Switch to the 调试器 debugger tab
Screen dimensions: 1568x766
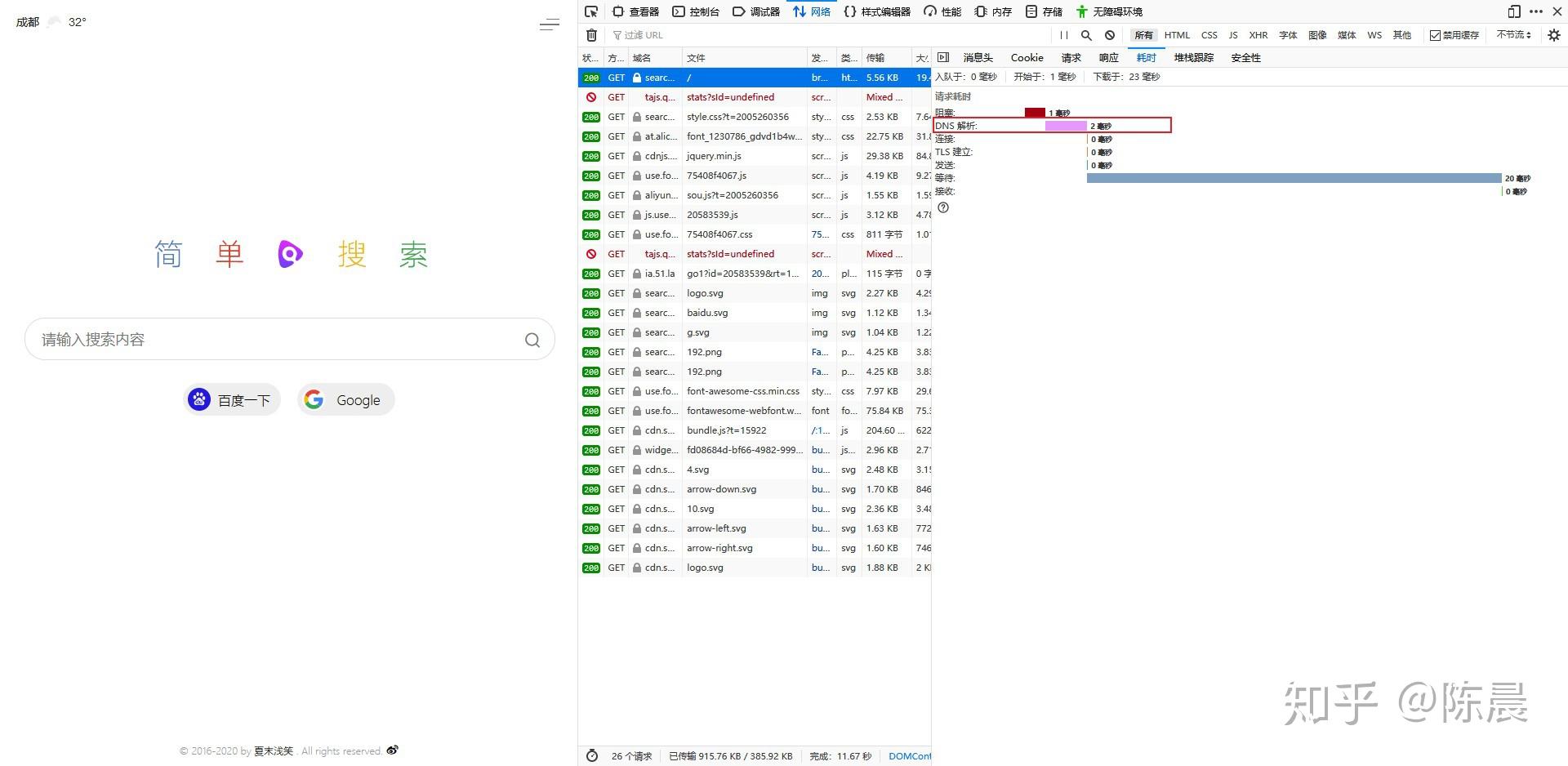(756, 11)
